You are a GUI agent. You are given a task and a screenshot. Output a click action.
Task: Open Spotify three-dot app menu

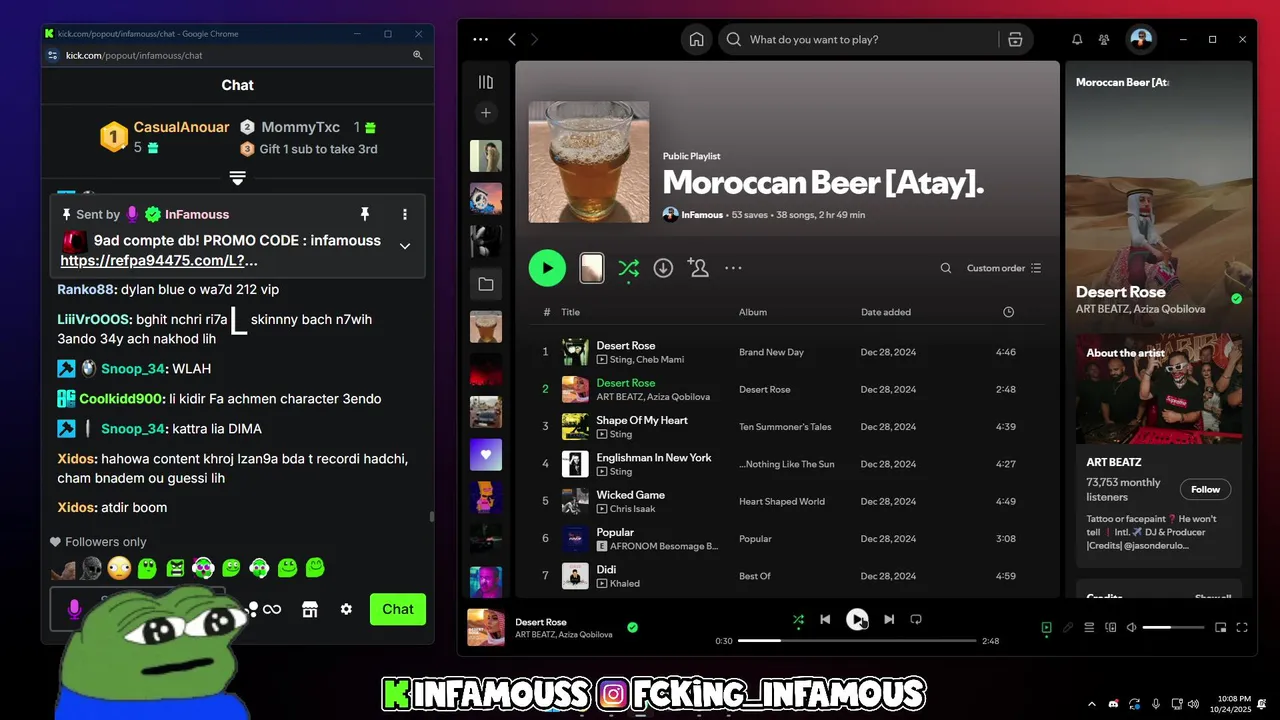pyautogui.click(x=480, y=40)
